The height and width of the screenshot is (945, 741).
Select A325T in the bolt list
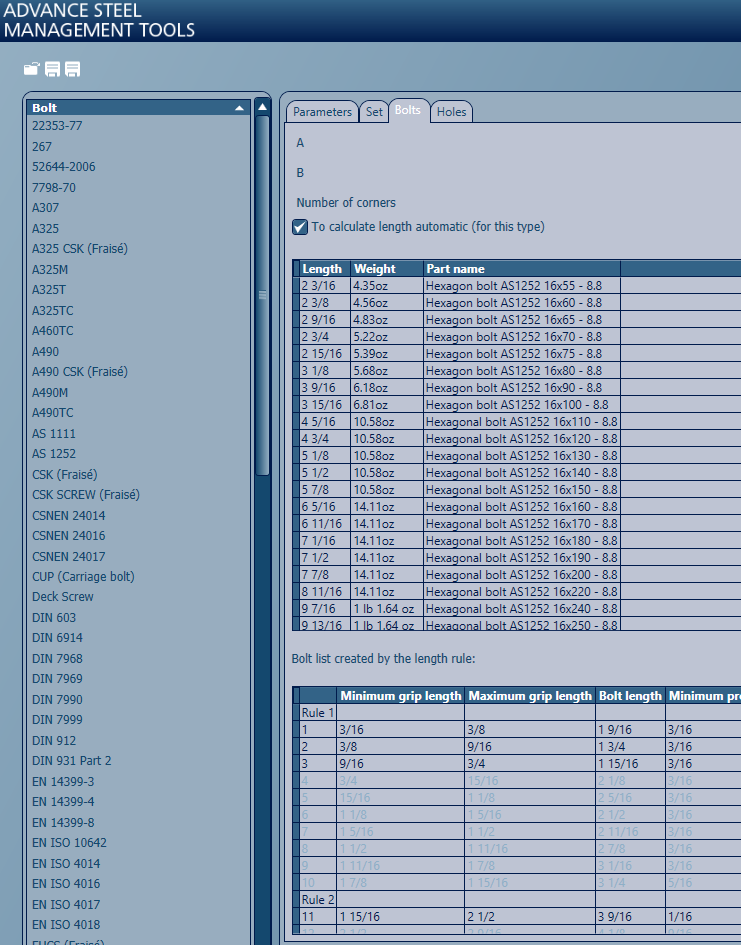tap(49, 290)
